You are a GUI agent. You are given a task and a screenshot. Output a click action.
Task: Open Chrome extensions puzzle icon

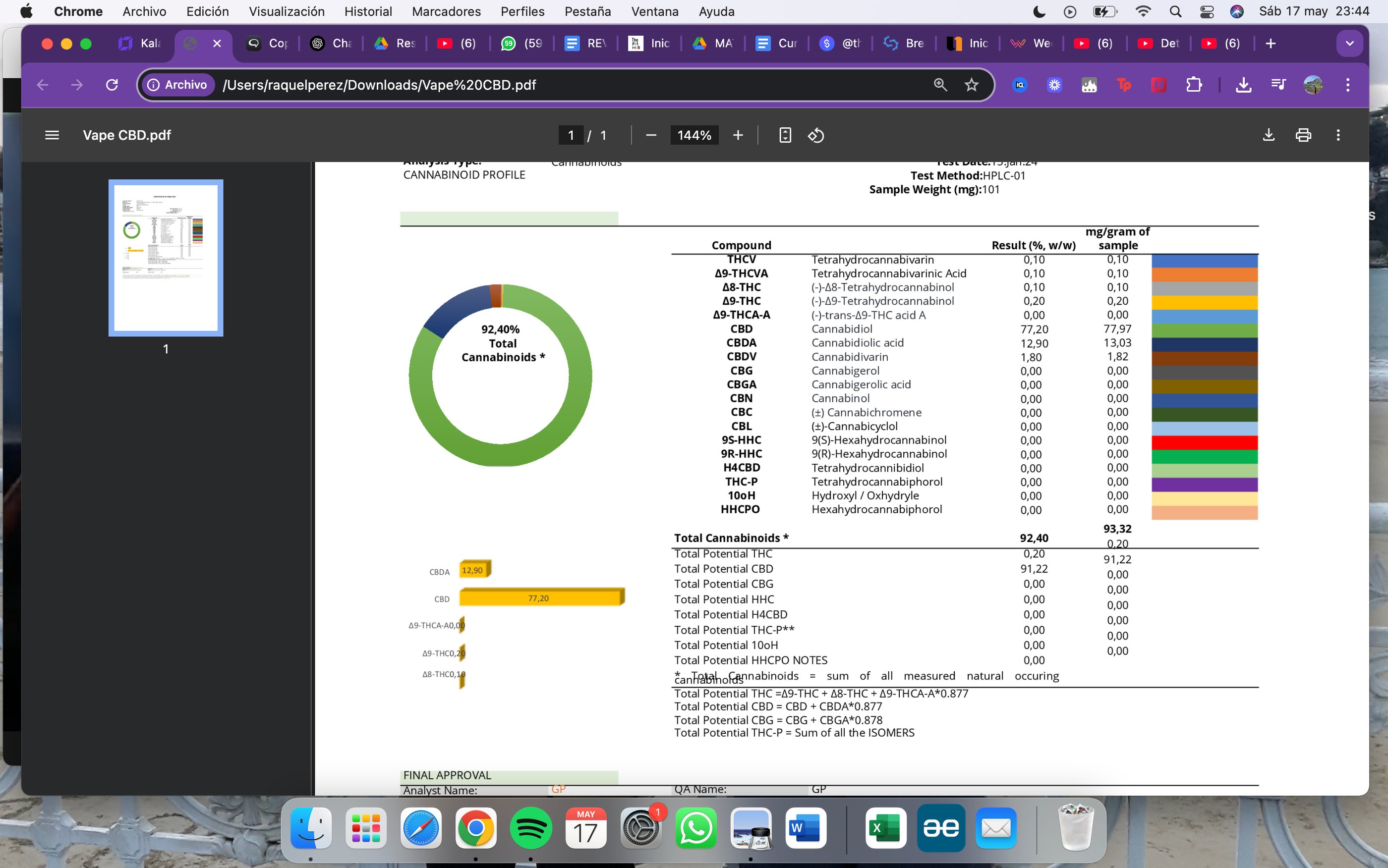[1194, 85]
